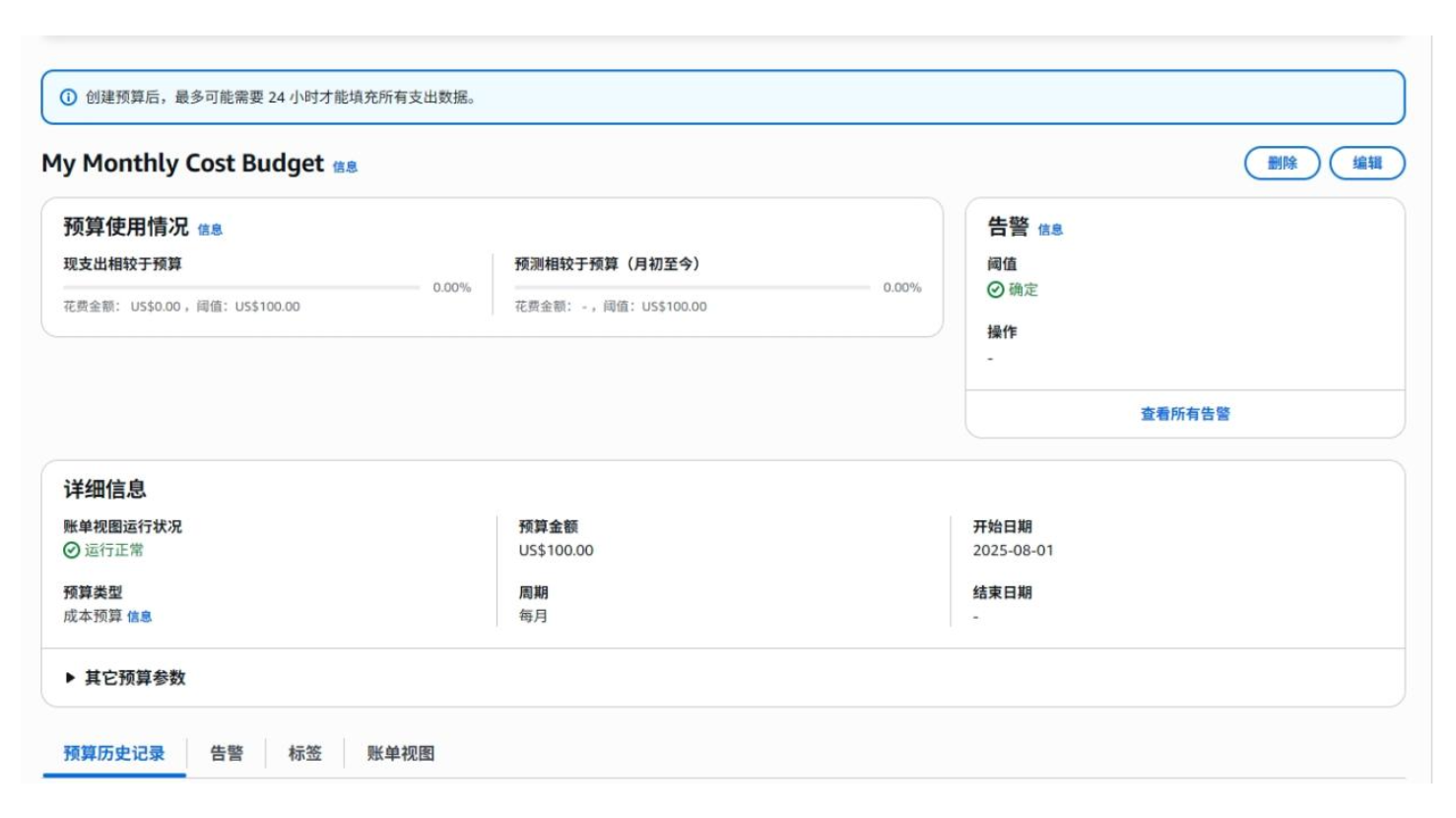Click the My Monthly Cost Budget title
The image size is (1456, 818).
click(x=182, y=164)
